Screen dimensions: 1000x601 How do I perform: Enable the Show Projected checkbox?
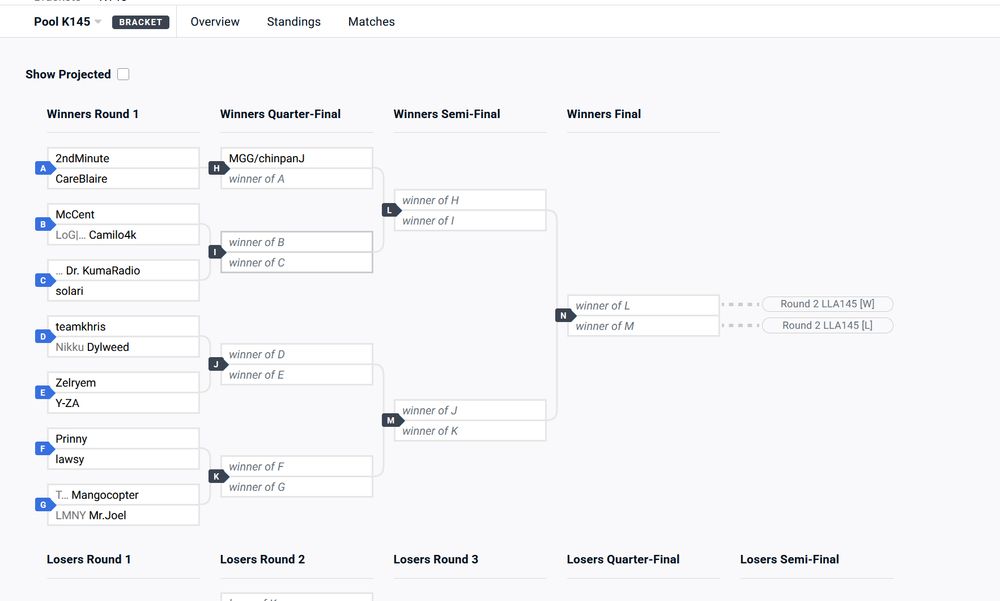pos(123,74)
